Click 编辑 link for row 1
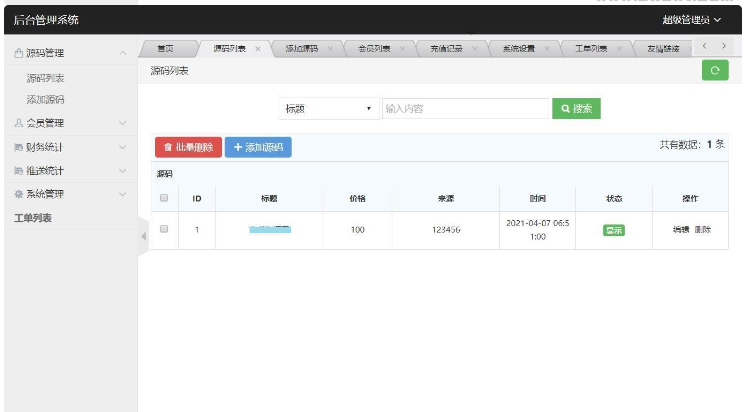Image resolution: width=755 pixels, height=412 pixels. pyautogui.click(x=681, y=230)
